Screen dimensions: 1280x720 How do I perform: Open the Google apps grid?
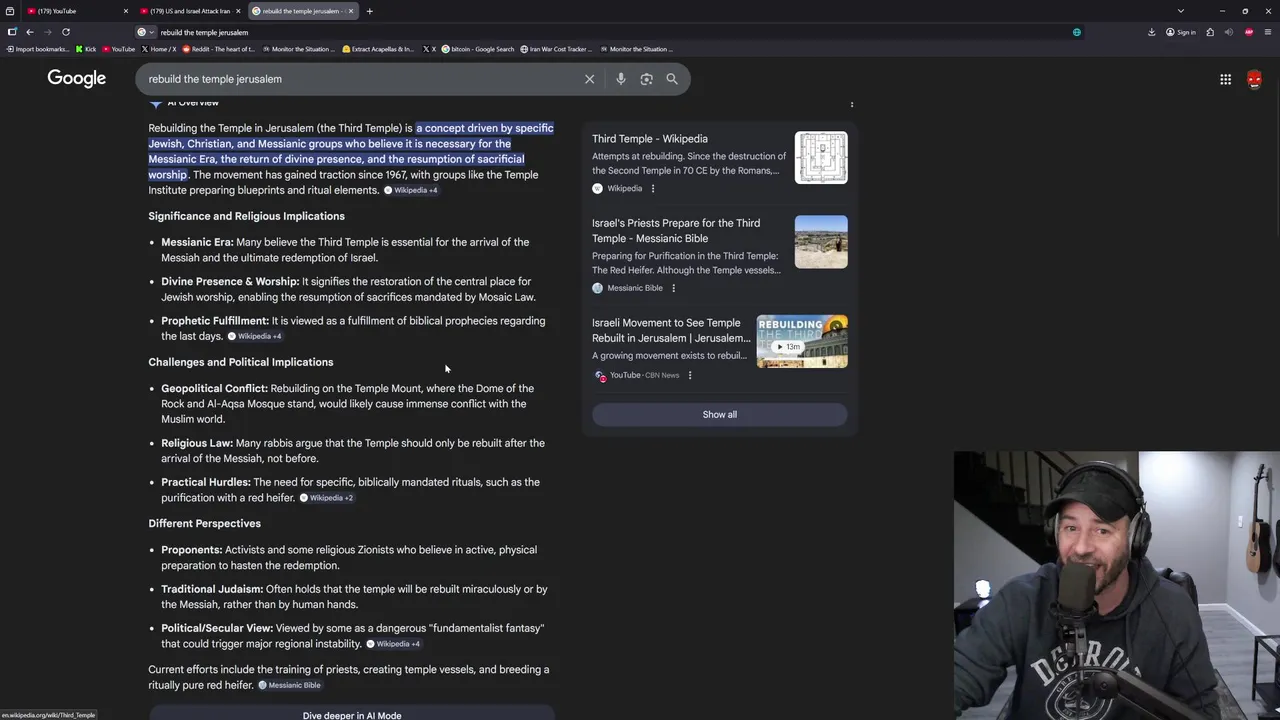[x=1225, y=80]
